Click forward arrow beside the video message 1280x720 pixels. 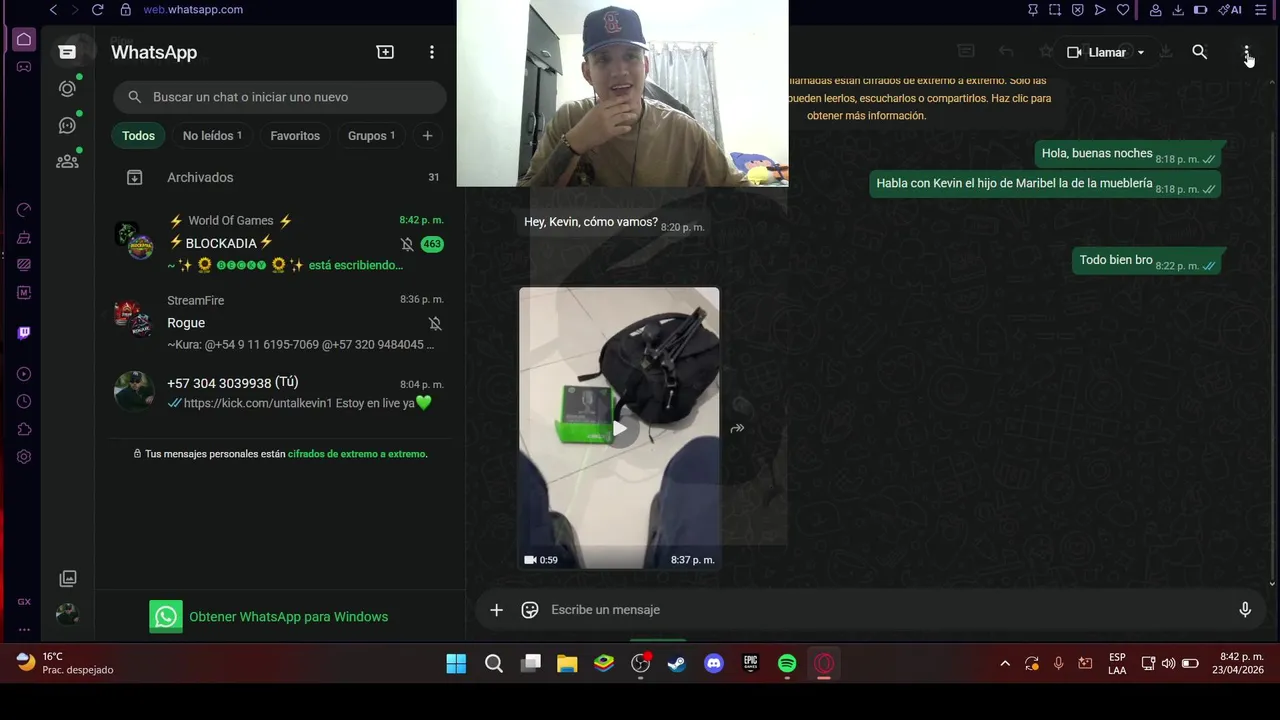click(x=737, y=428)
